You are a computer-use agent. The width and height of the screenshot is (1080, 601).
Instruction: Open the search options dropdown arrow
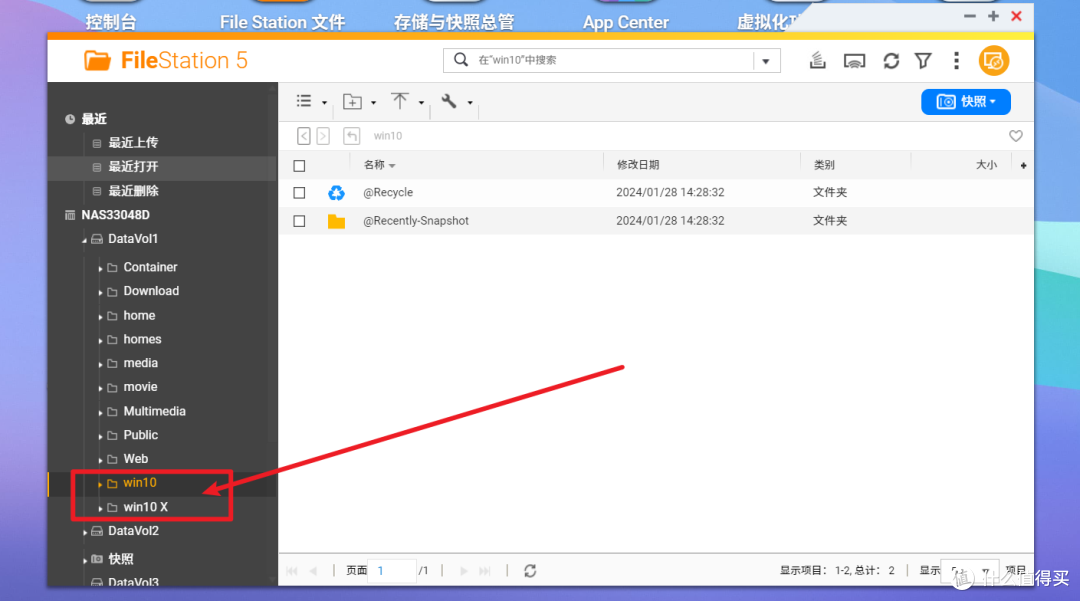click(766, 61)
